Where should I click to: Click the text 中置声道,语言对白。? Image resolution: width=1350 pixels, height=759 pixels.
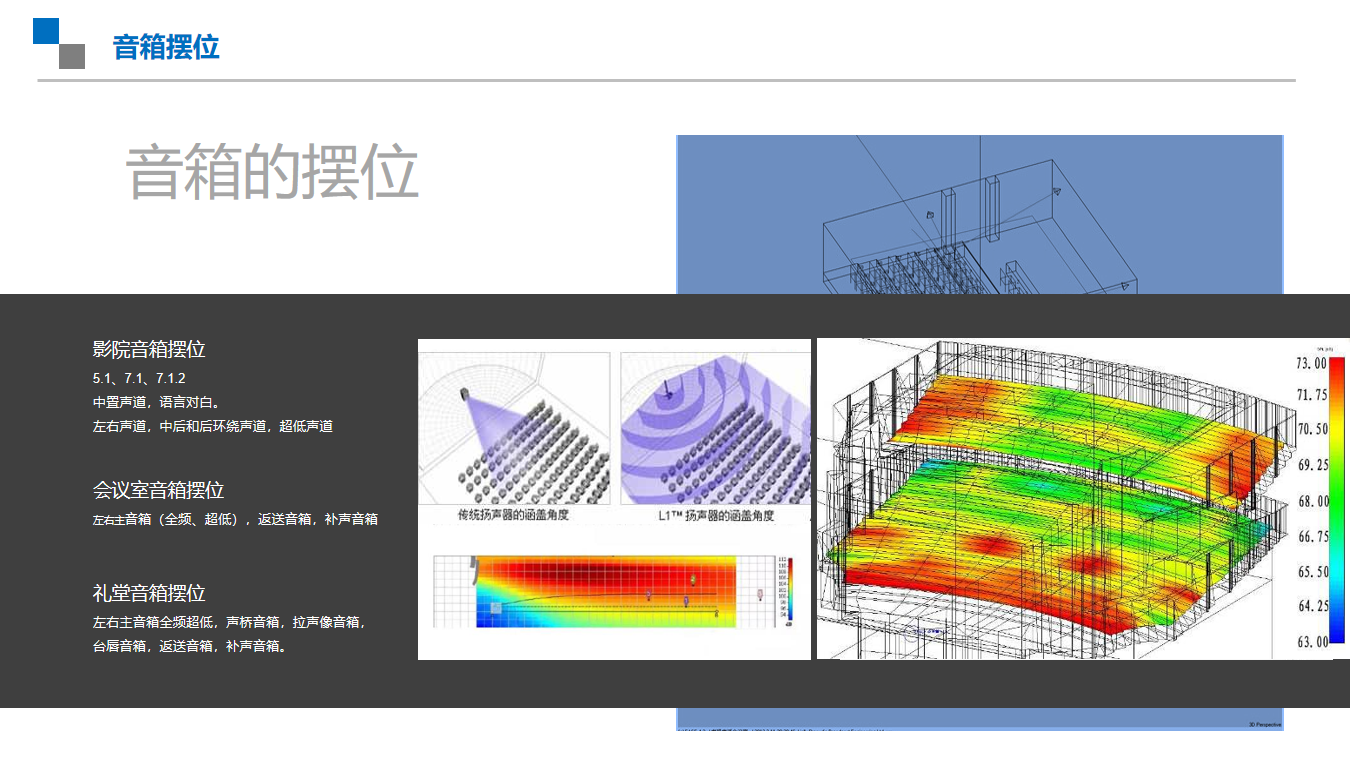[x=156, y=402]
